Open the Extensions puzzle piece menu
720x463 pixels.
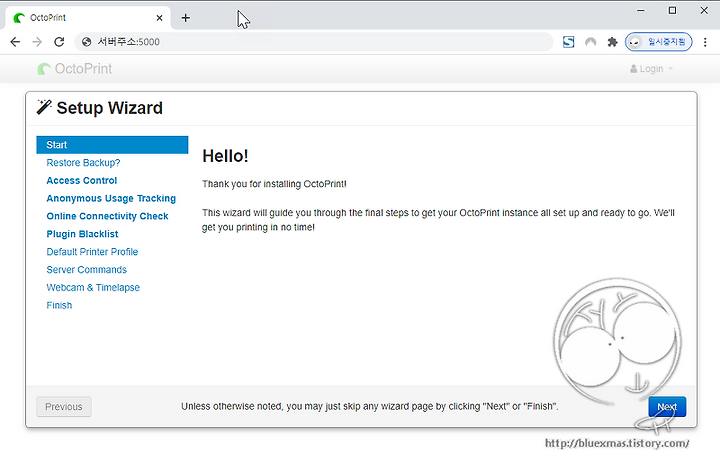[613, 42]
